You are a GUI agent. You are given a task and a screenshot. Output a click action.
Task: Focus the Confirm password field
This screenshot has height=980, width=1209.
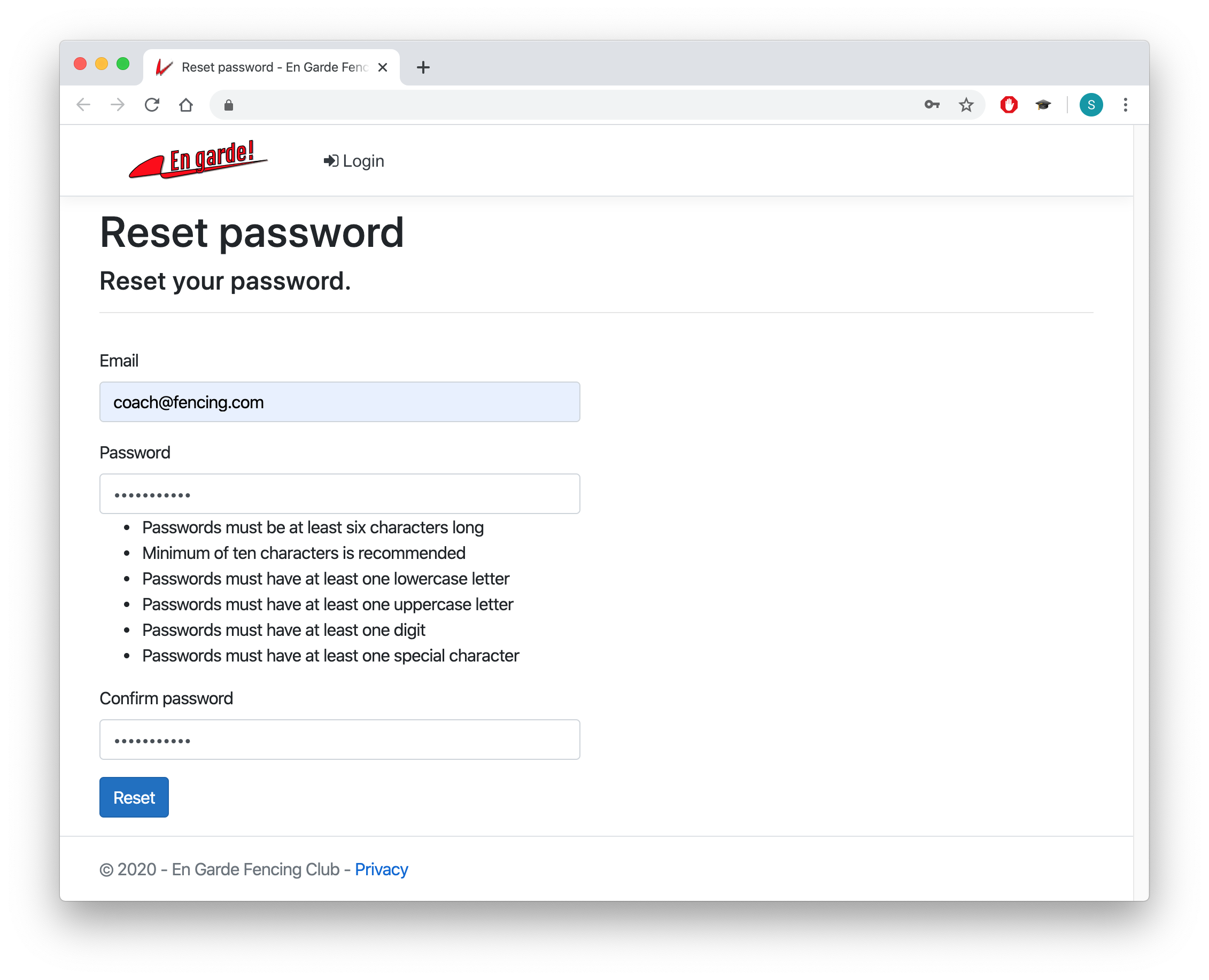click(x=340, y=740)
